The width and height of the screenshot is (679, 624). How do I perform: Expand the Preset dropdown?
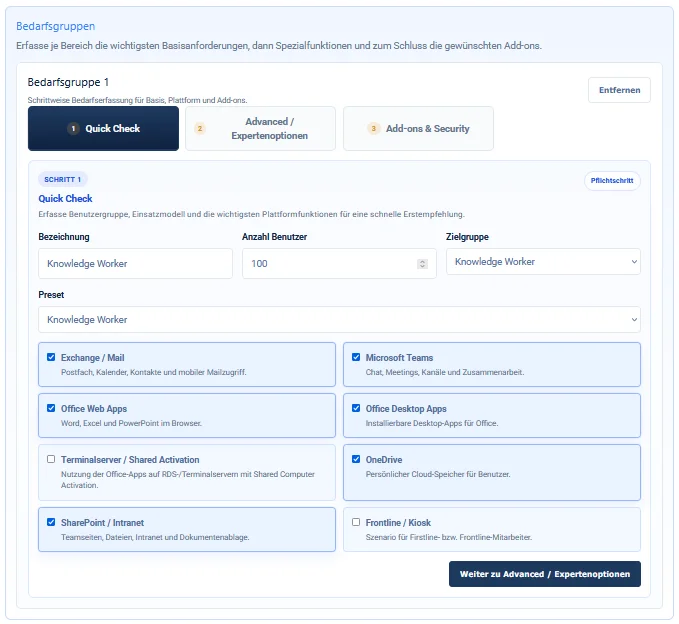tap(339, 320)
